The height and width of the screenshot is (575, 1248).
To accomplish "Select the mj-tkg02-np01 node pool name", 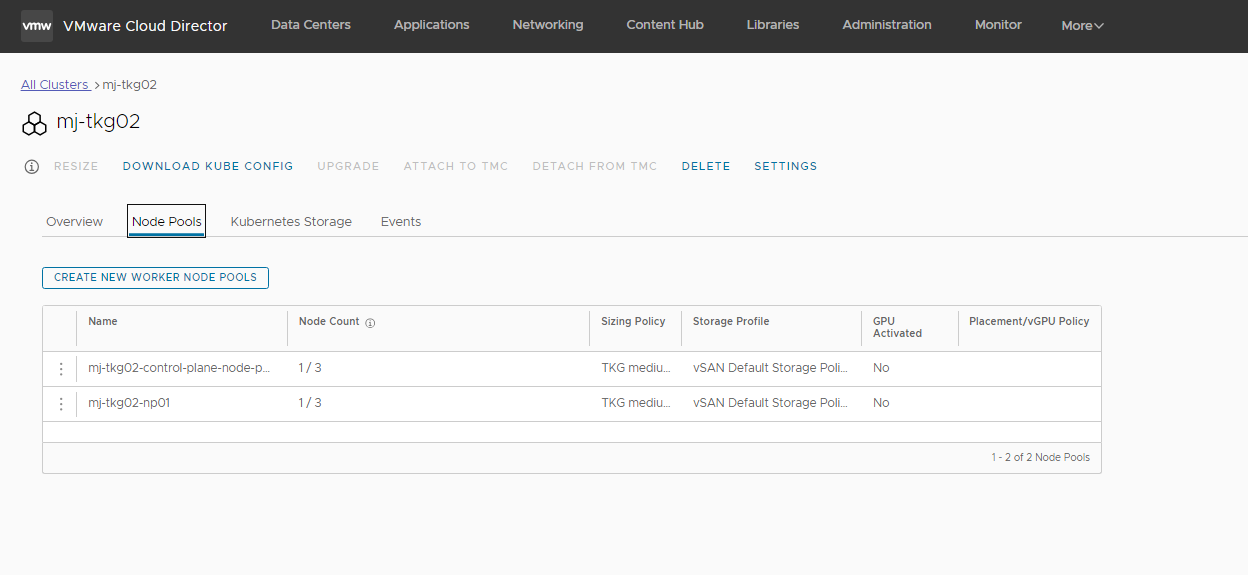I will (x=129, y=403).
